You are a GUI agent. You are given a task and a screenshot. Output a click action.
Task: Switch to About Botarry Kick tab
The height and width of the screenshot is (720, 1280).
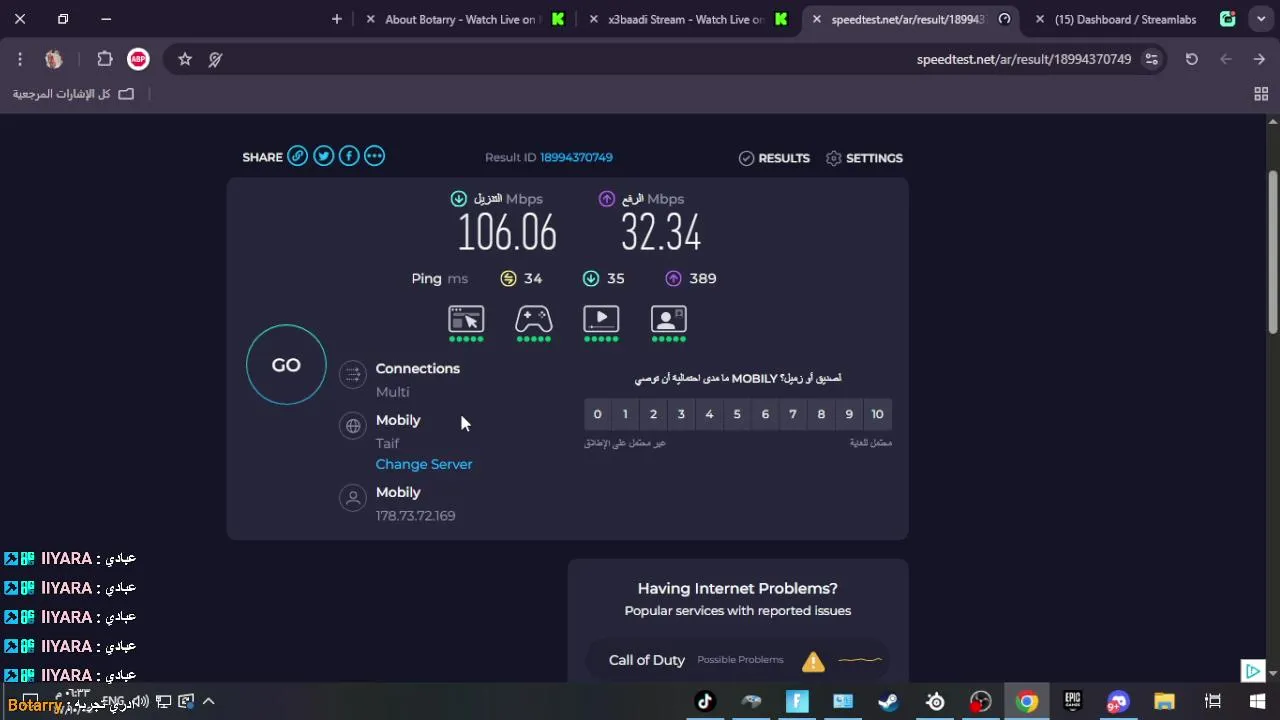pos(464,19)
